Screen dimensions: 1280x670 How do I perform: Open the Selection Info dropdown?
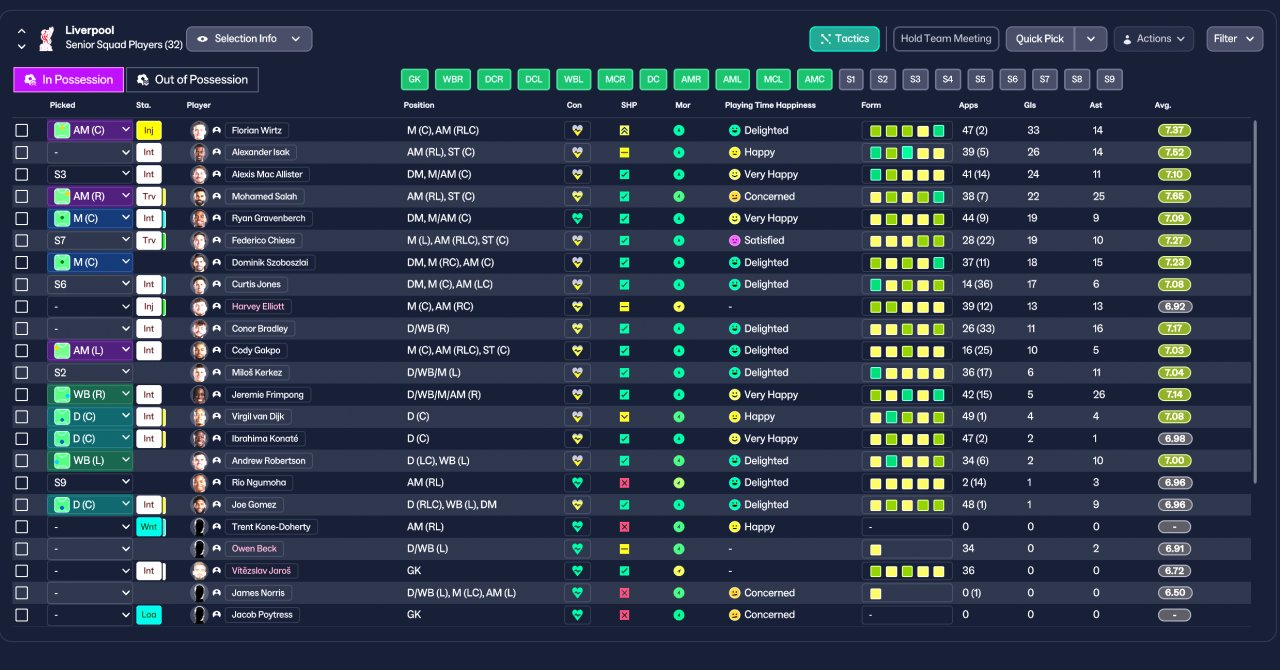tap(249, 39)
